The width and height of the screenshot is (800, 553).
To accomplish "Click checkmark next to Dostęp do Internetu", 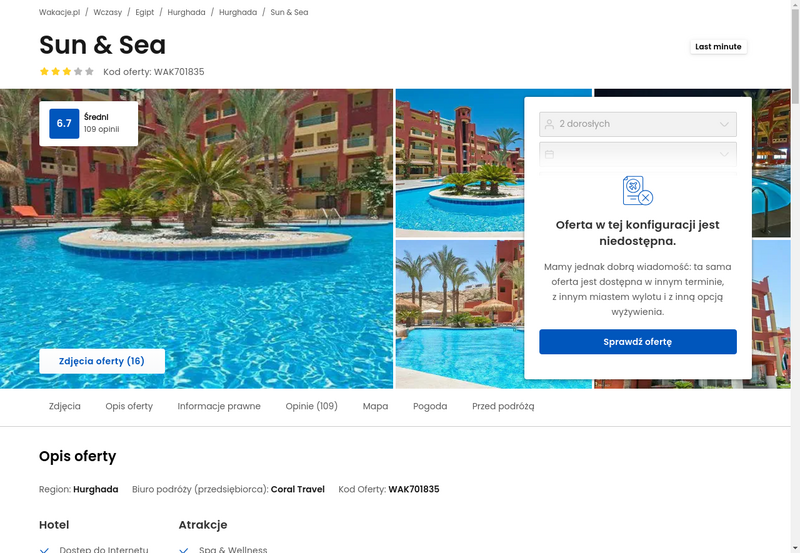I will click(44, 550).
